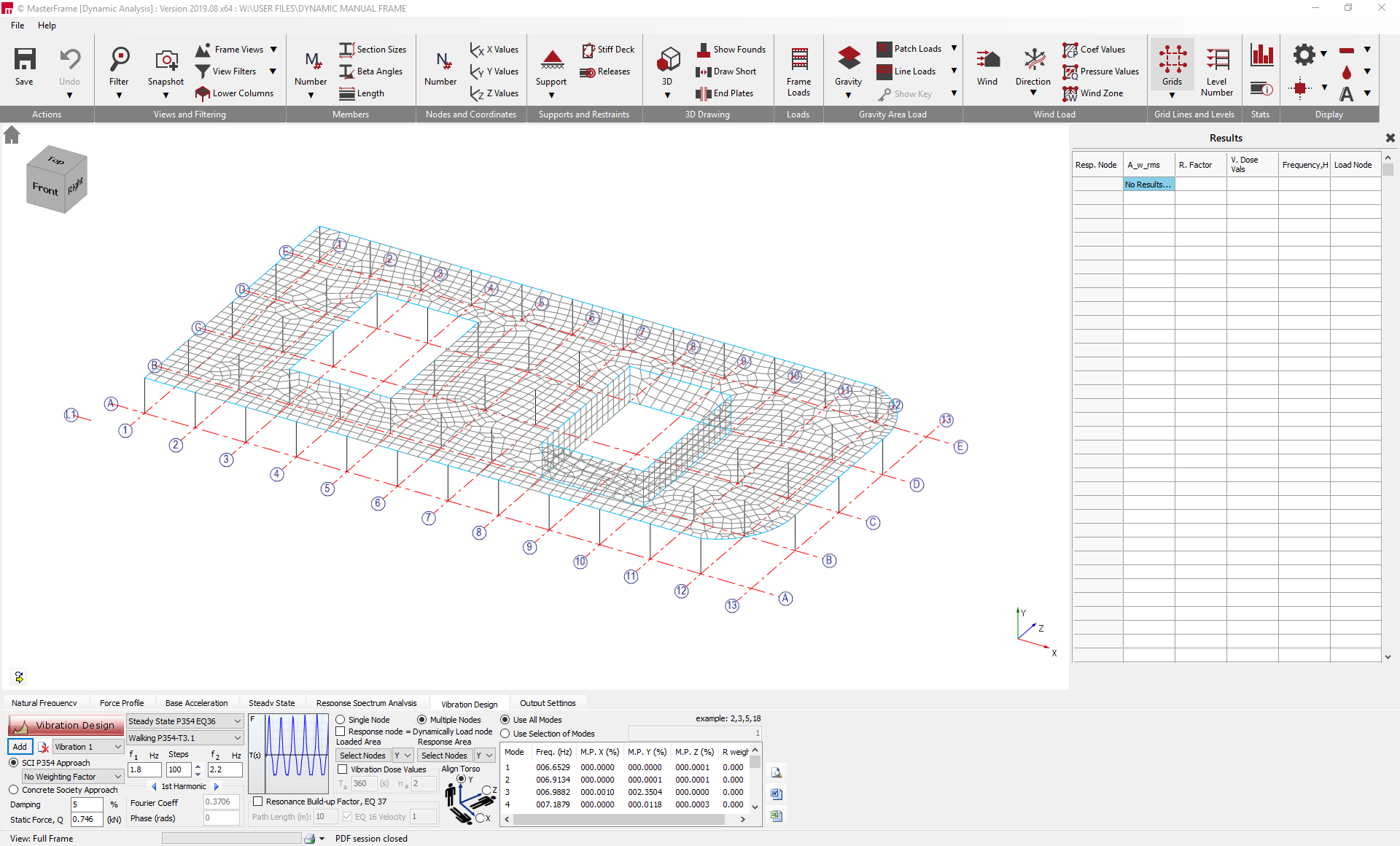
Task: Click the delete vibration red X icon
Action: (x=44, y=747)
